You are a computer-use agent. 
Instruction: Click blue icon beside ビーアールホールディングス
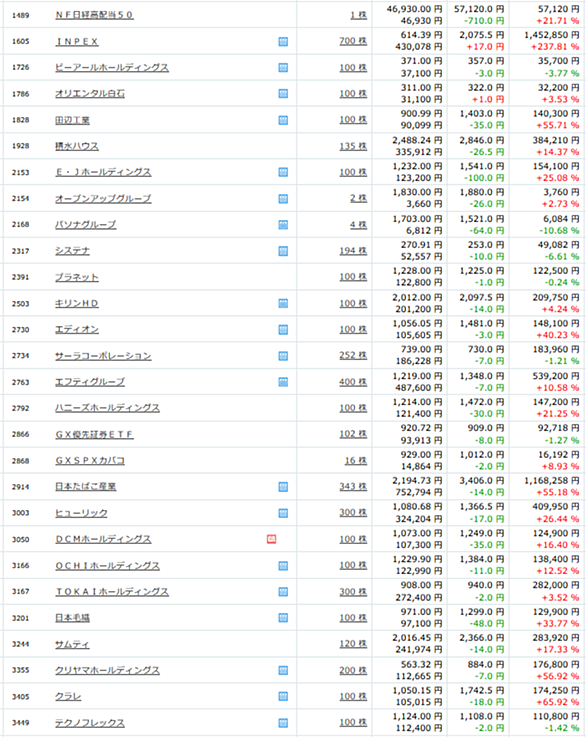[283, 68]
